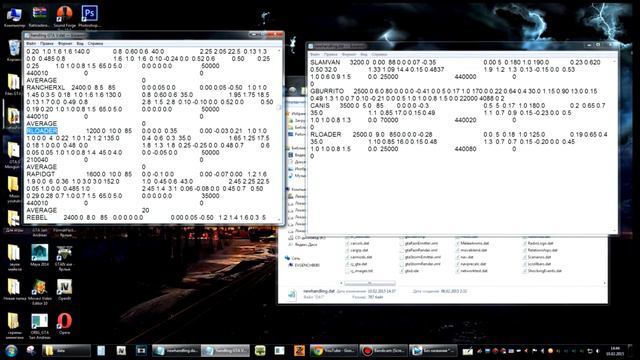Open Файл menu in right Notepad
The height and width of the screenshot is (360, 640).
[315, 54]
